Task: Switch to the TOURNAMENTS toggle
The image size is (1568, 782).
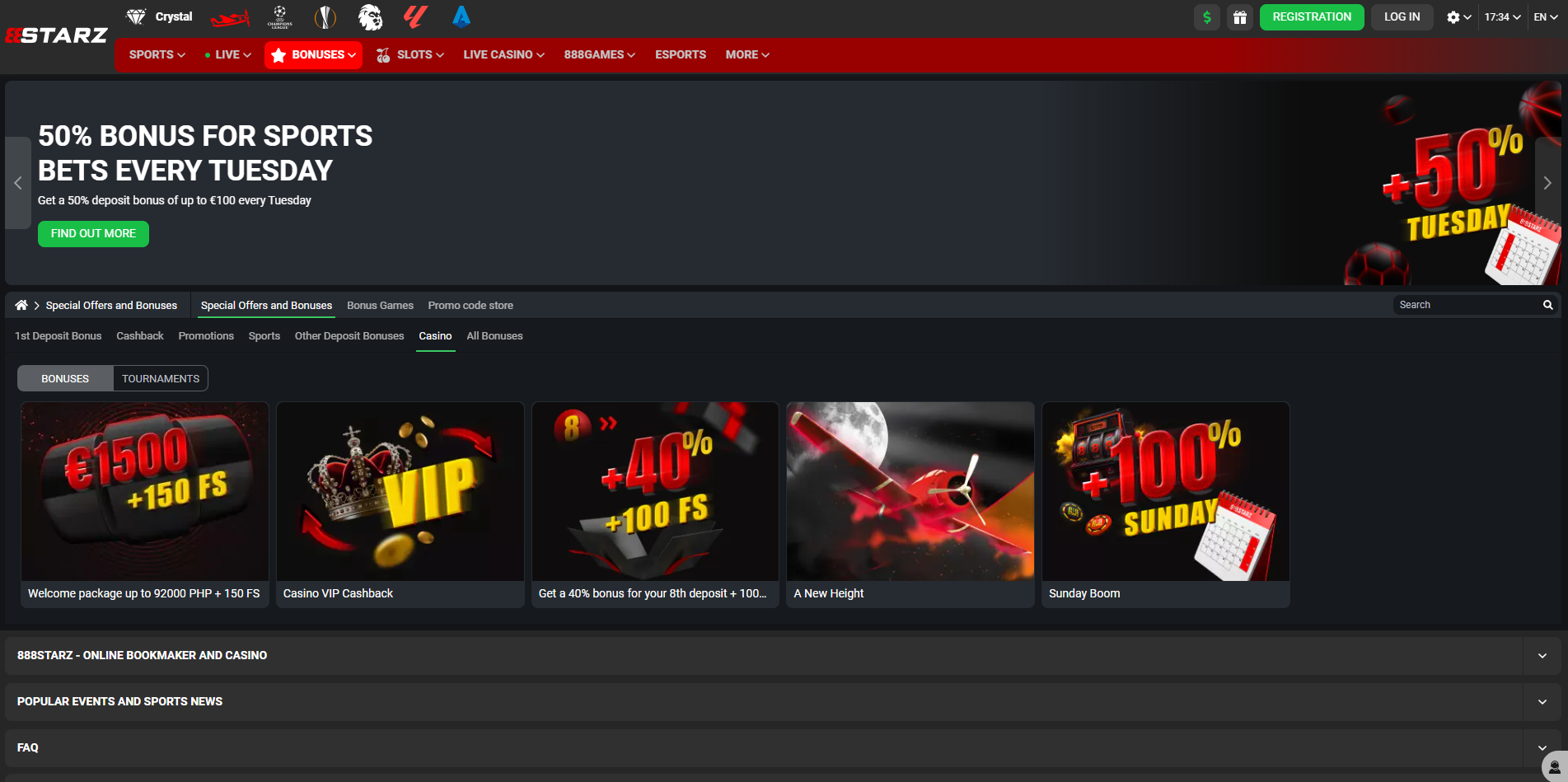Action: point(161,378)
